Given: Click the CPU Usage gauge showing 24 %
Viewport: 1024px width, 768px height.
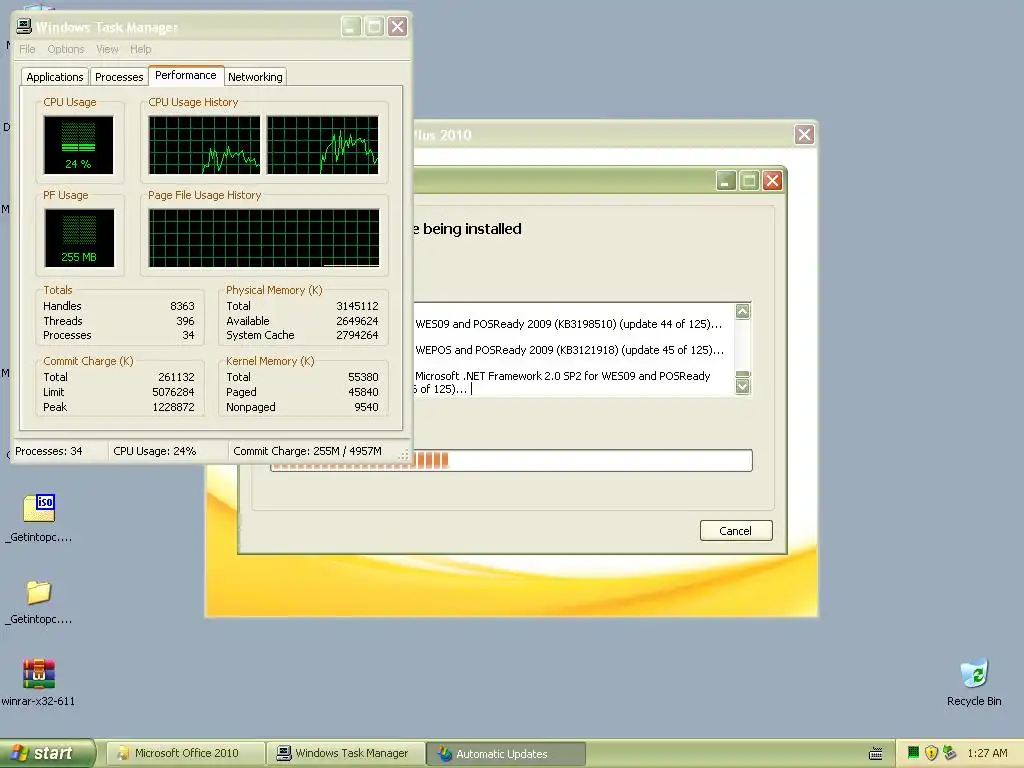Looking at the screenshot, I should 78,145.
